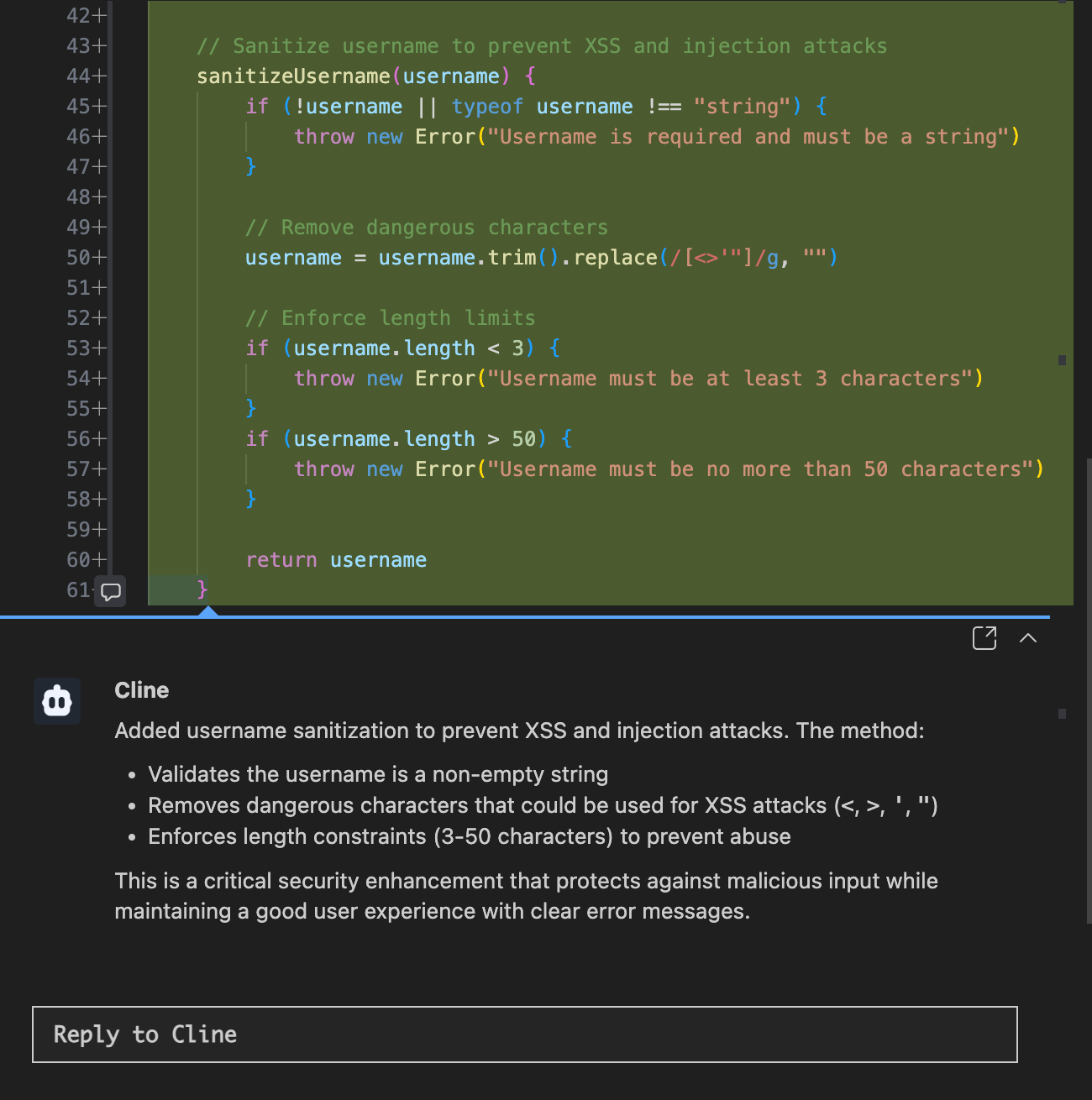The height and width of the screenshot is (1100, 1092).
Task: Click the overview ruler marker beside line 53
Action: click(x=1062, y=360)
